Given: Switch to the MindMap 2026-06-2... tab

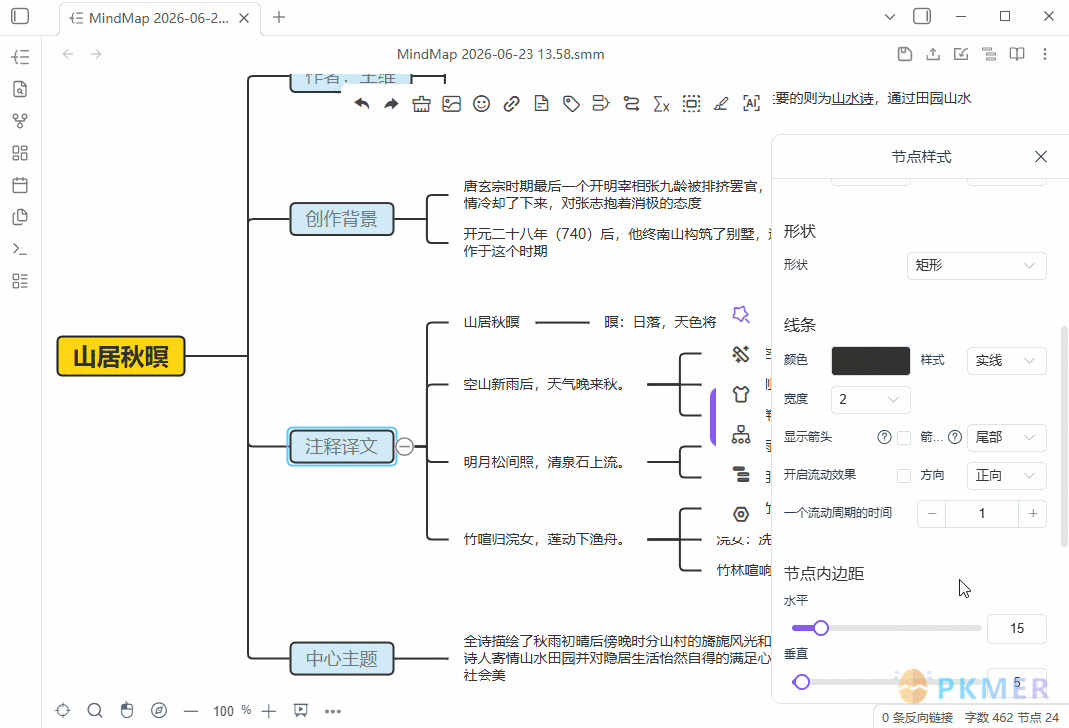Looking at the screenshot, I should (x=158, y=18).
